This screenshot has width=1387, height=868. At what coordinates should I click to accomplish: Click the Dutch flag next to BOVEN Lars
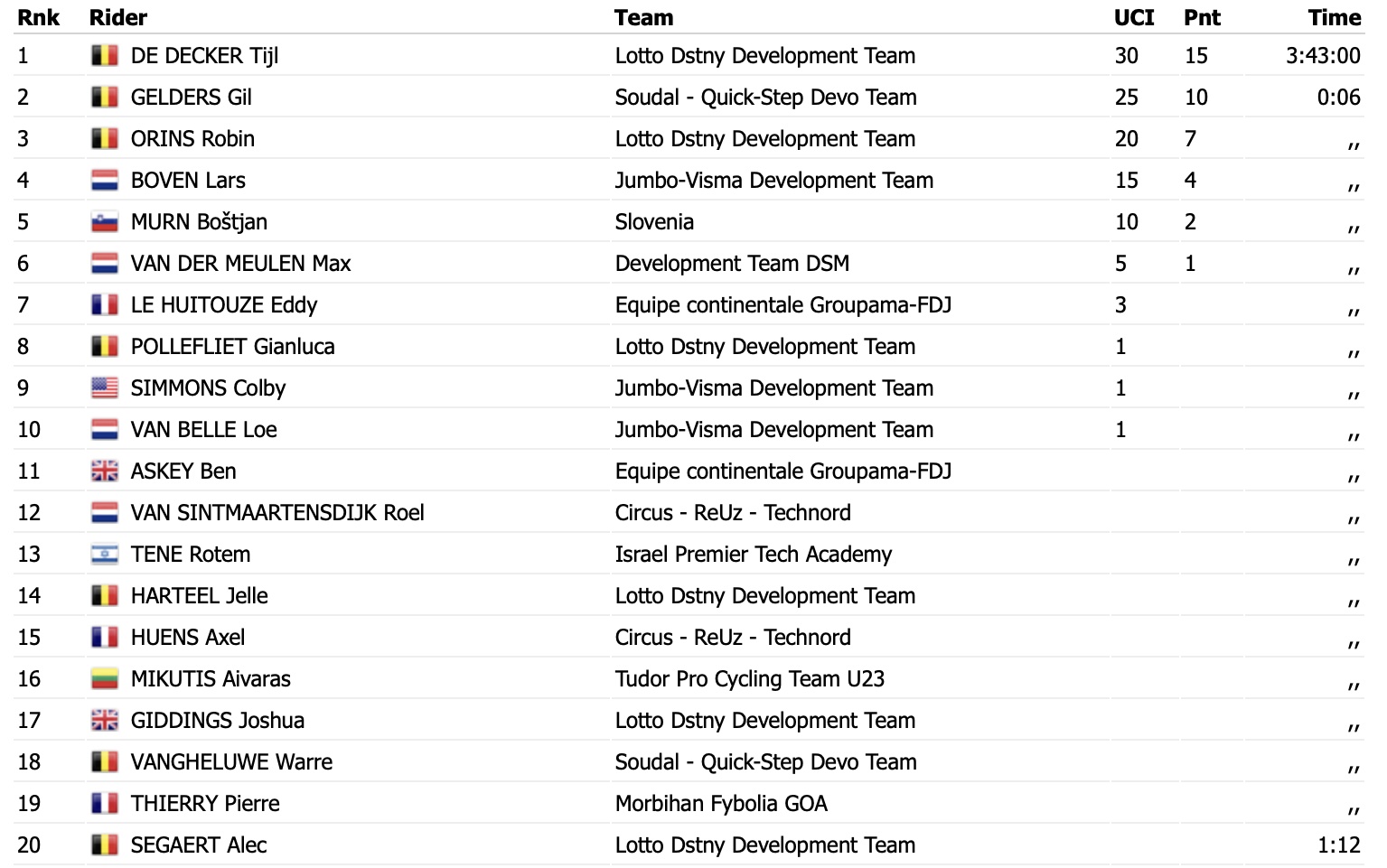[x=105, y=181]
